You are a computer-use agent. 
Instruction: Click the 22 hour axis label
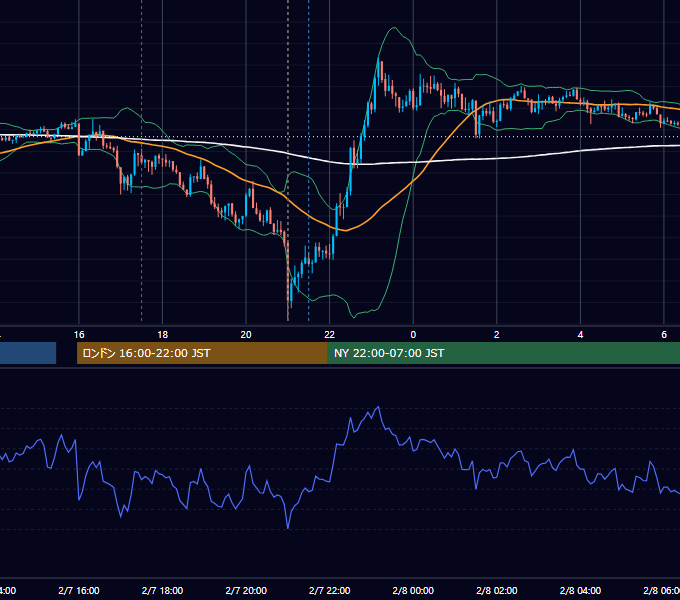click(x=330, y=335)
